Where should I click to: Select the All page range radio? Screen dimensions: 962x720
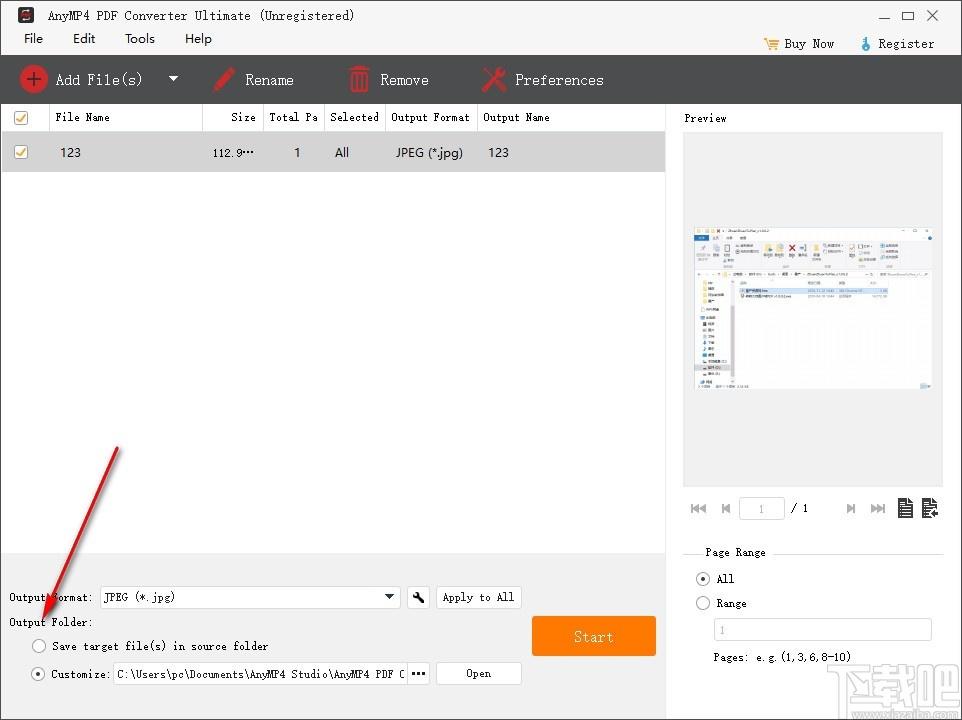(703, 579)
